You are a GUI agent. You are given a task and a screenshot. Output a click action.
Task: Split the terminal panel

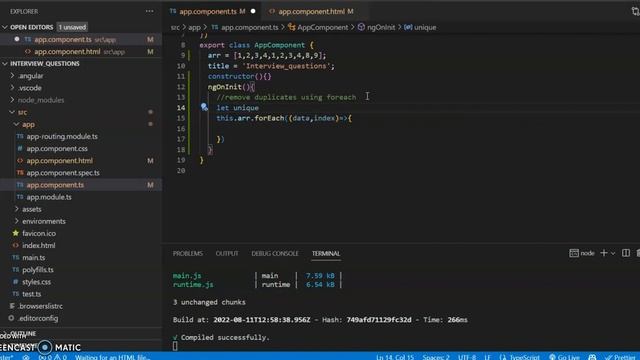point(626,253)
